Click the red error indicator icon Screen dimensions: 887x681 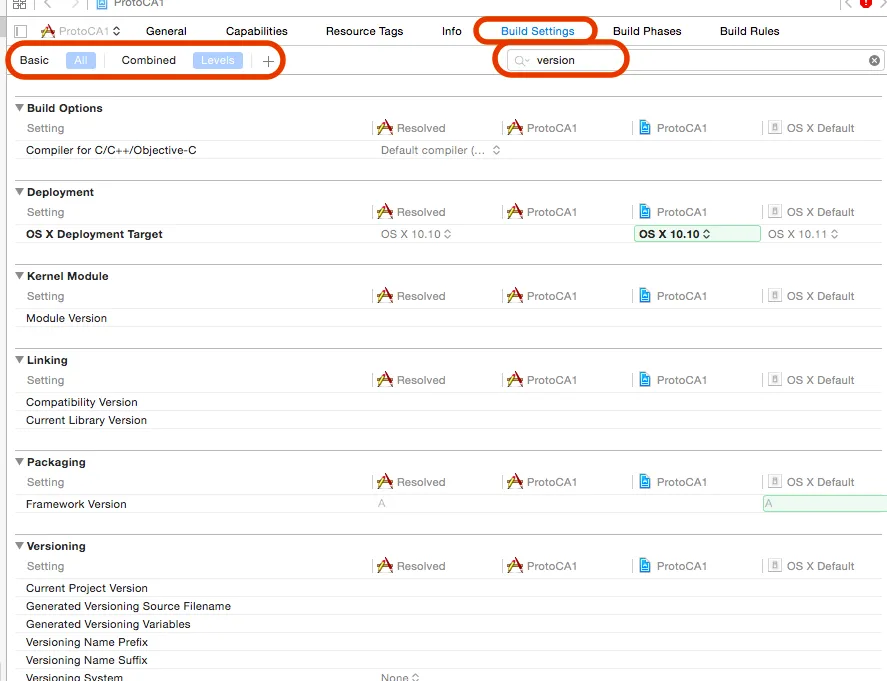866,3
